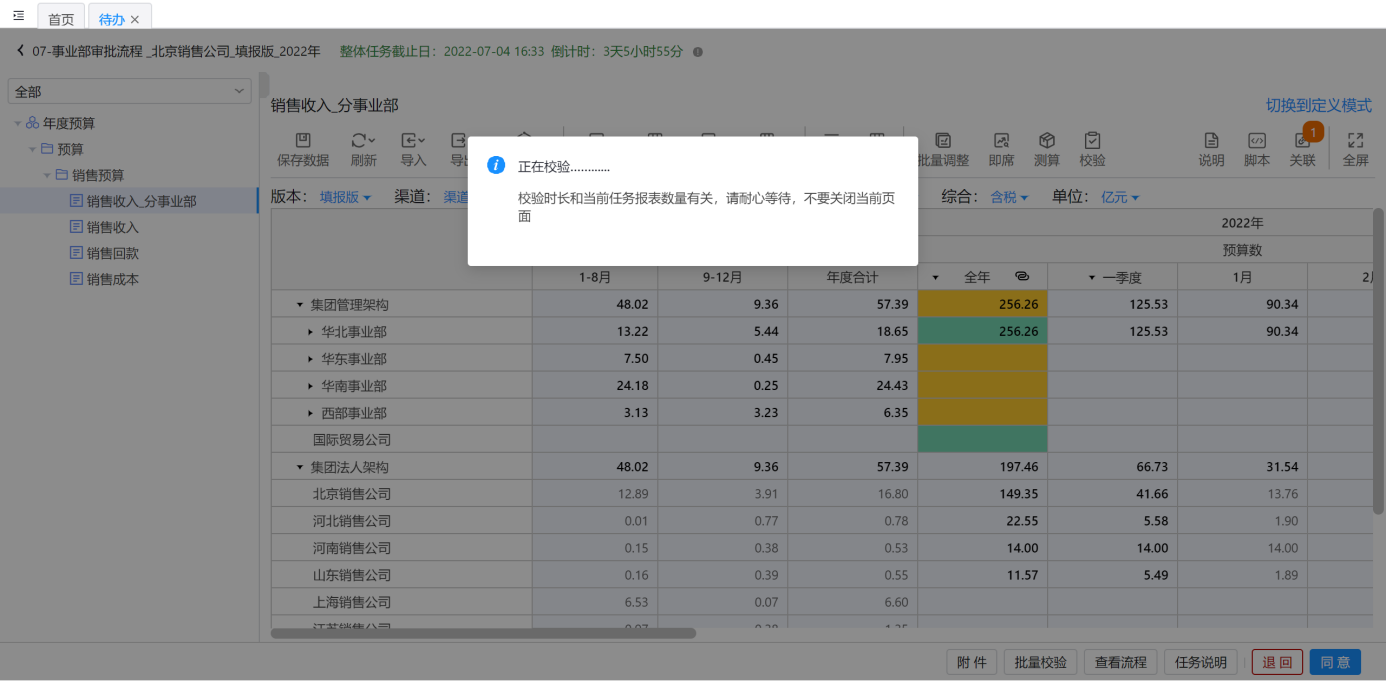The width and height of the screenshot is (1386, 682).
Task: Click the 测算 calculation icon
Action: [x=1046, y=142]
